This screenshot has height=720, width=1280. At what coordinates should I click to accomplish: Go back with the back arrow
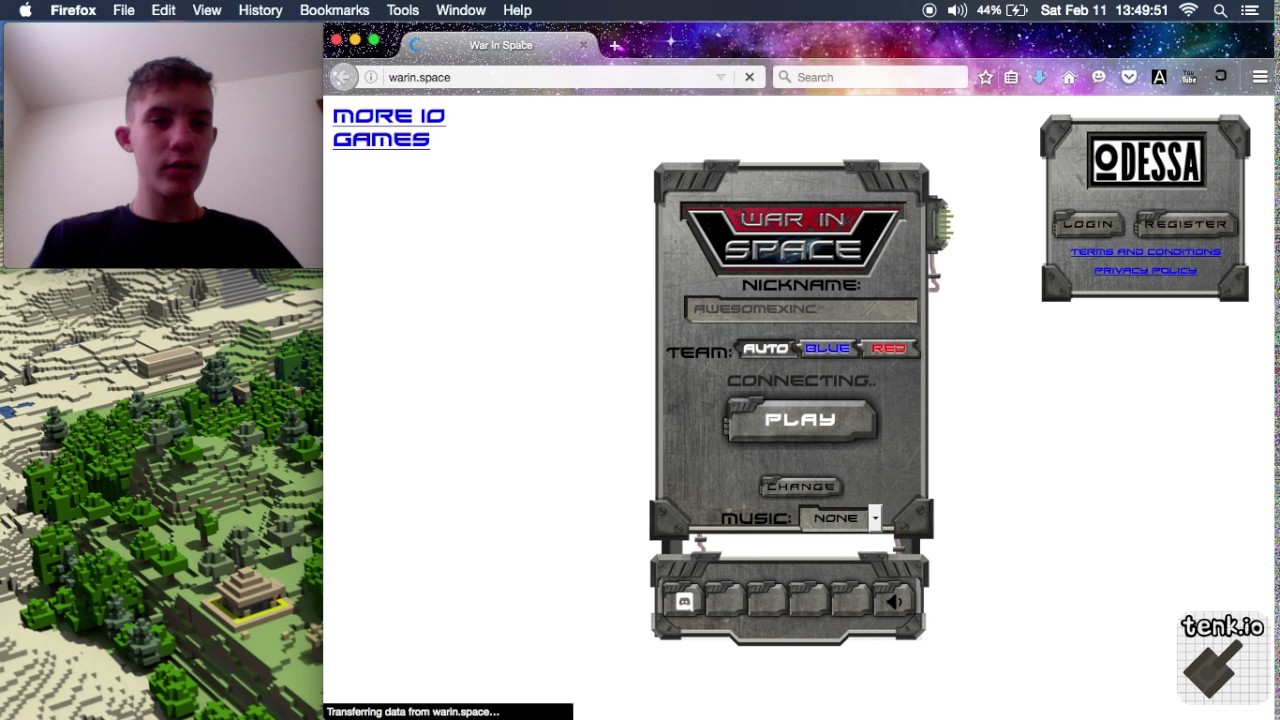[x=342, y=77]
